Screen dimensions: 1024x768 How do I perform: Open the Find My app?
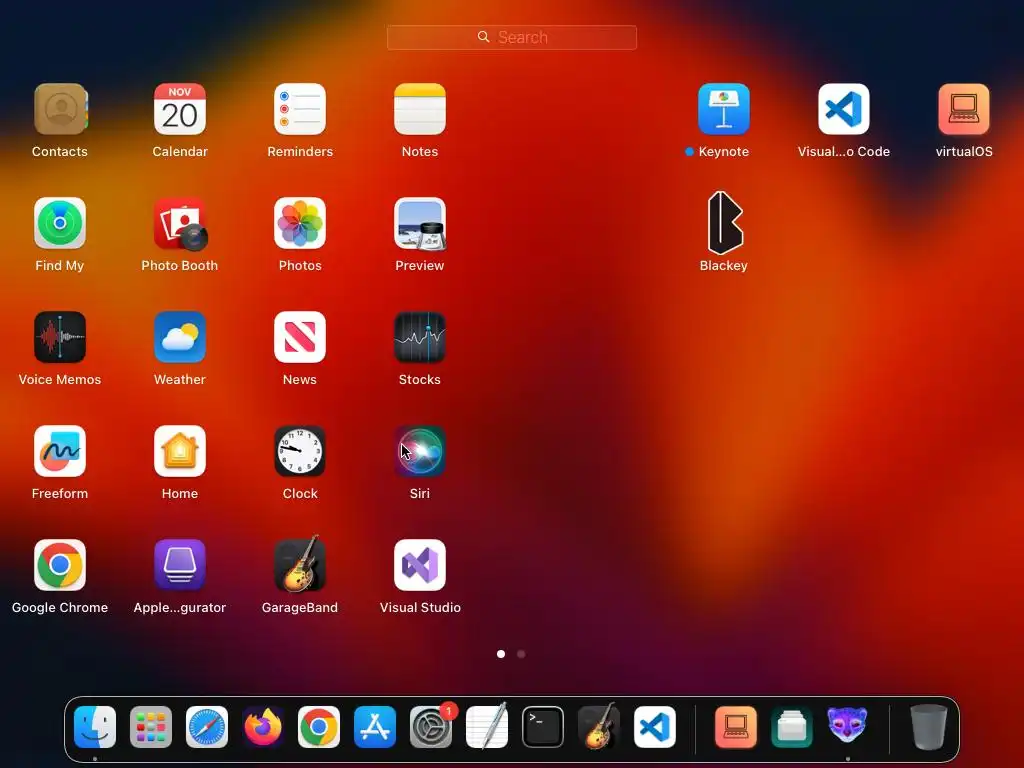(60, 223)
